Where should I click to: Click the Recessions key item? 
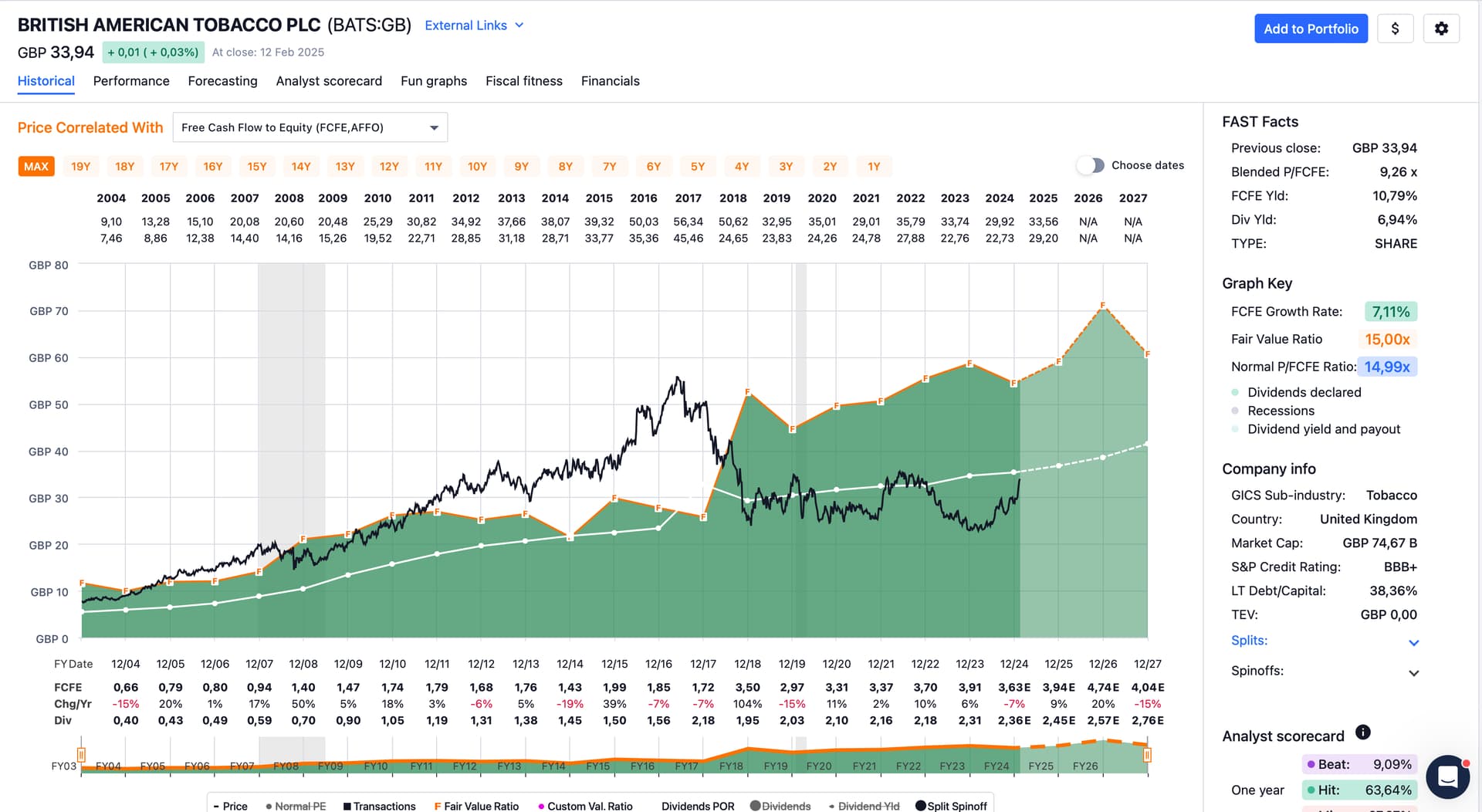click(x=1273, y=411)
